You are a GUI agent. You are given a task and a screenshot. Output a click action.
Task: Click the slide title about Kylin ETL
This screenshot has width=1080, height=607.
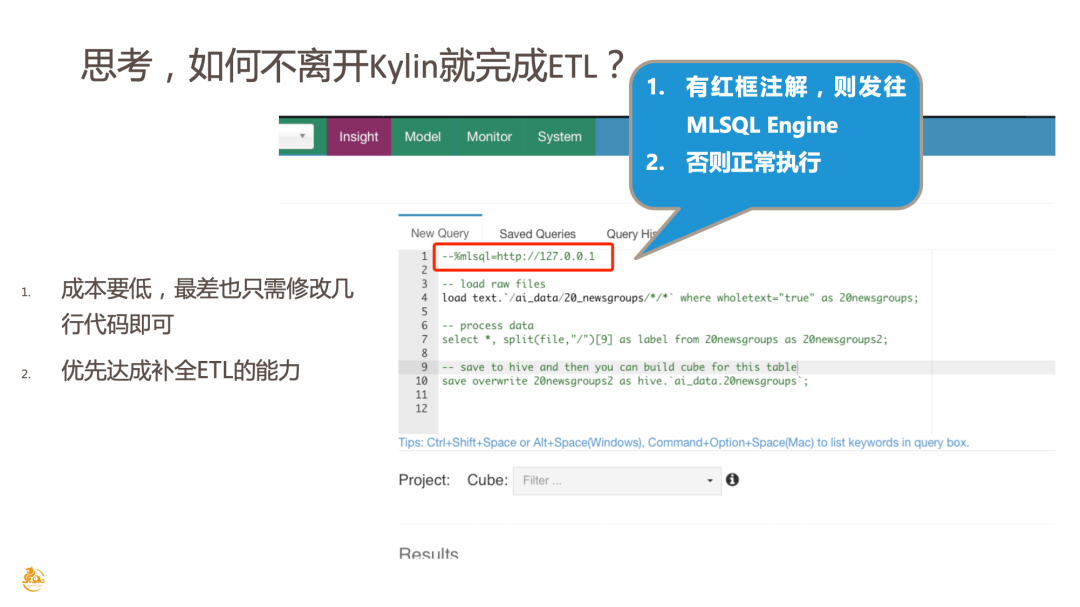click(x=352, y=65)
